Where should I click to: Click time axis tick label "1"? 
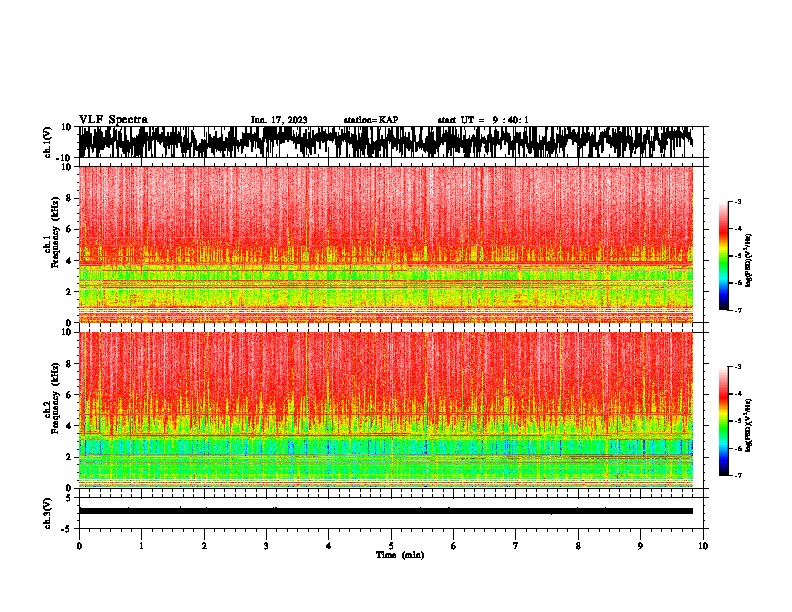[141, 546]
